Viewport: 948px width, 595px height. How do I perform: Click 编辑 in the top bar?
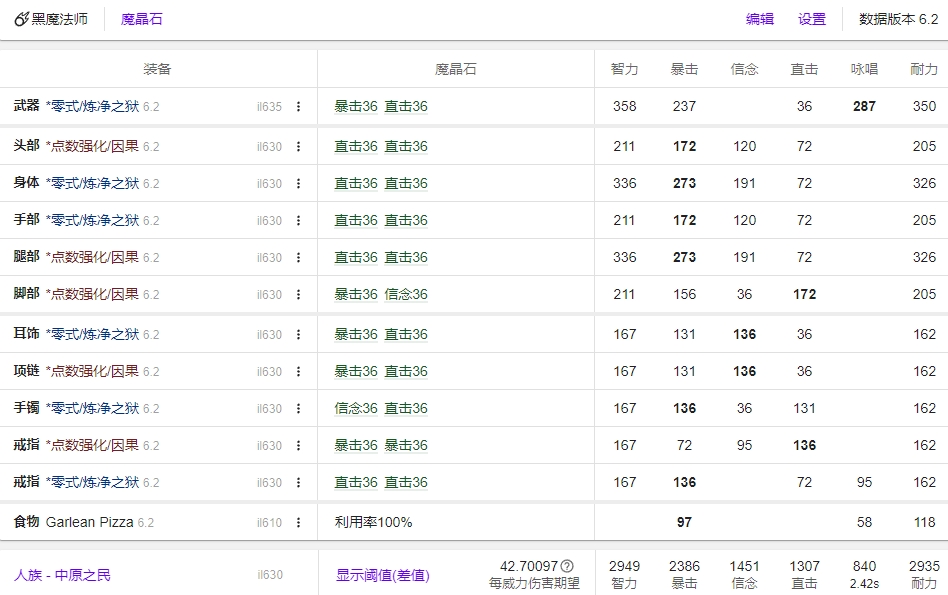[760, 19]
